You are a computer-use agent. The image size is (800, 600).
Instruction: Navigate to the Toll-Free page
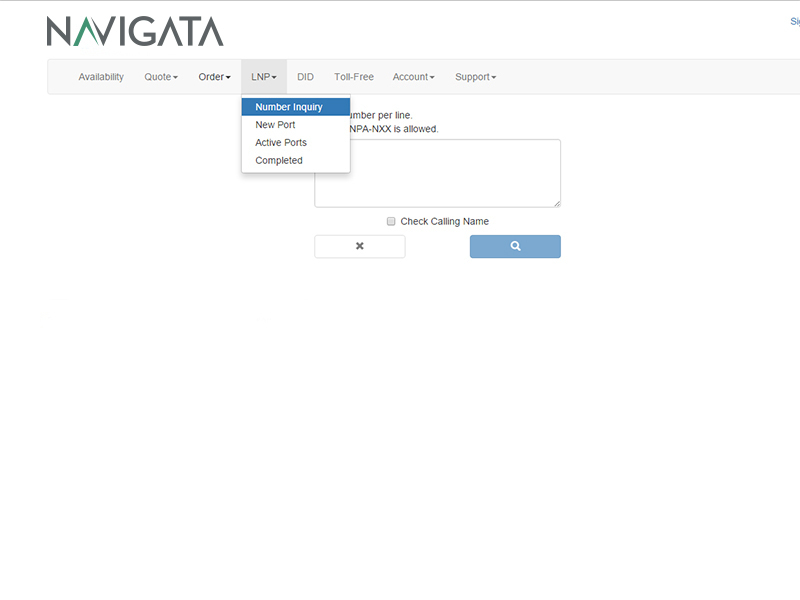354,77
